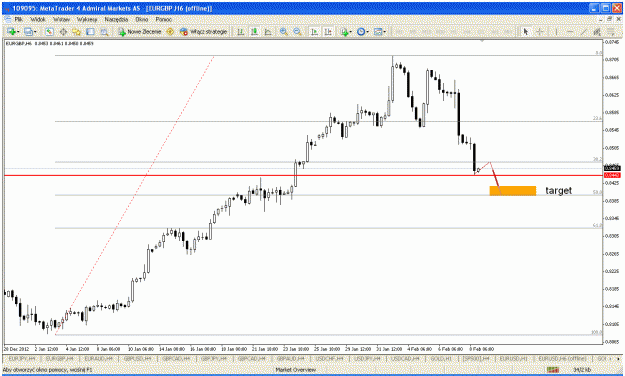
Task: Switch to the EURUSD,H1 chart tab
Action: (514, 359)
